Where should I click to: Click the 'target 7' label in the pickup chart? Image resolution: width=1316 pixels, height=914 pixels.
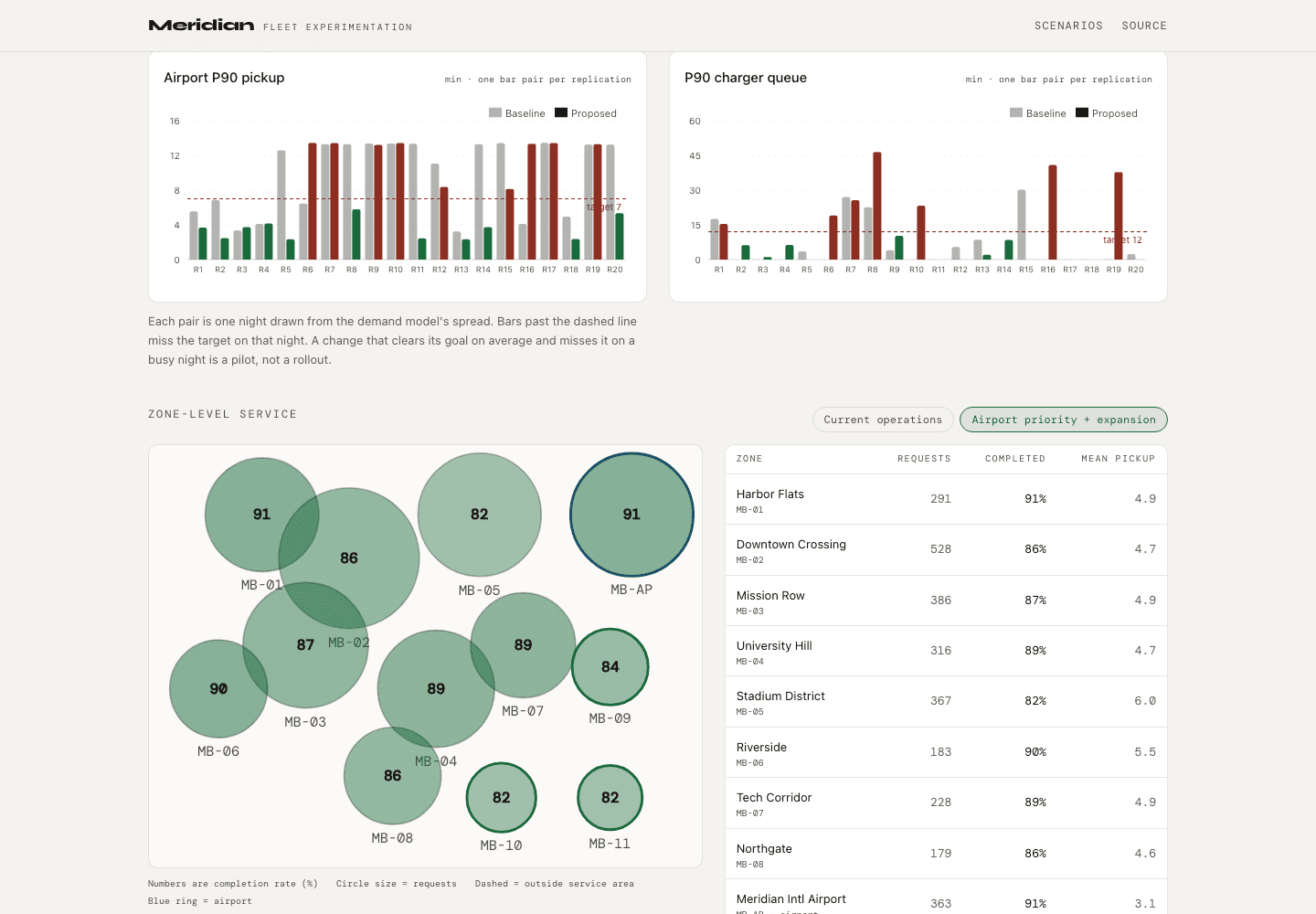click(x=604, y=207)
